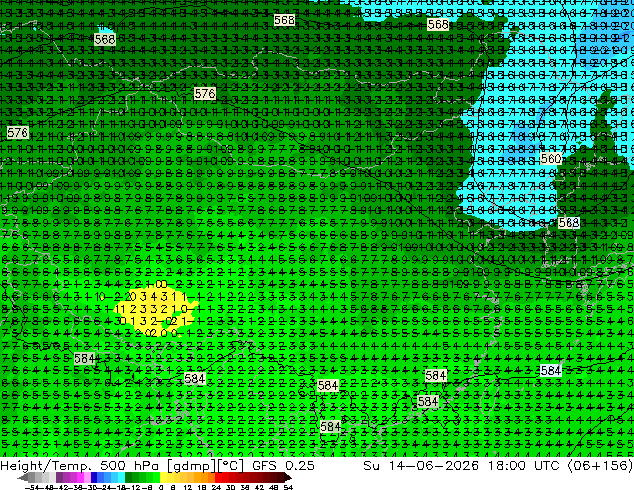Click the cyan swatch on the color scale
634x490 pixels.
pos(121,478)
